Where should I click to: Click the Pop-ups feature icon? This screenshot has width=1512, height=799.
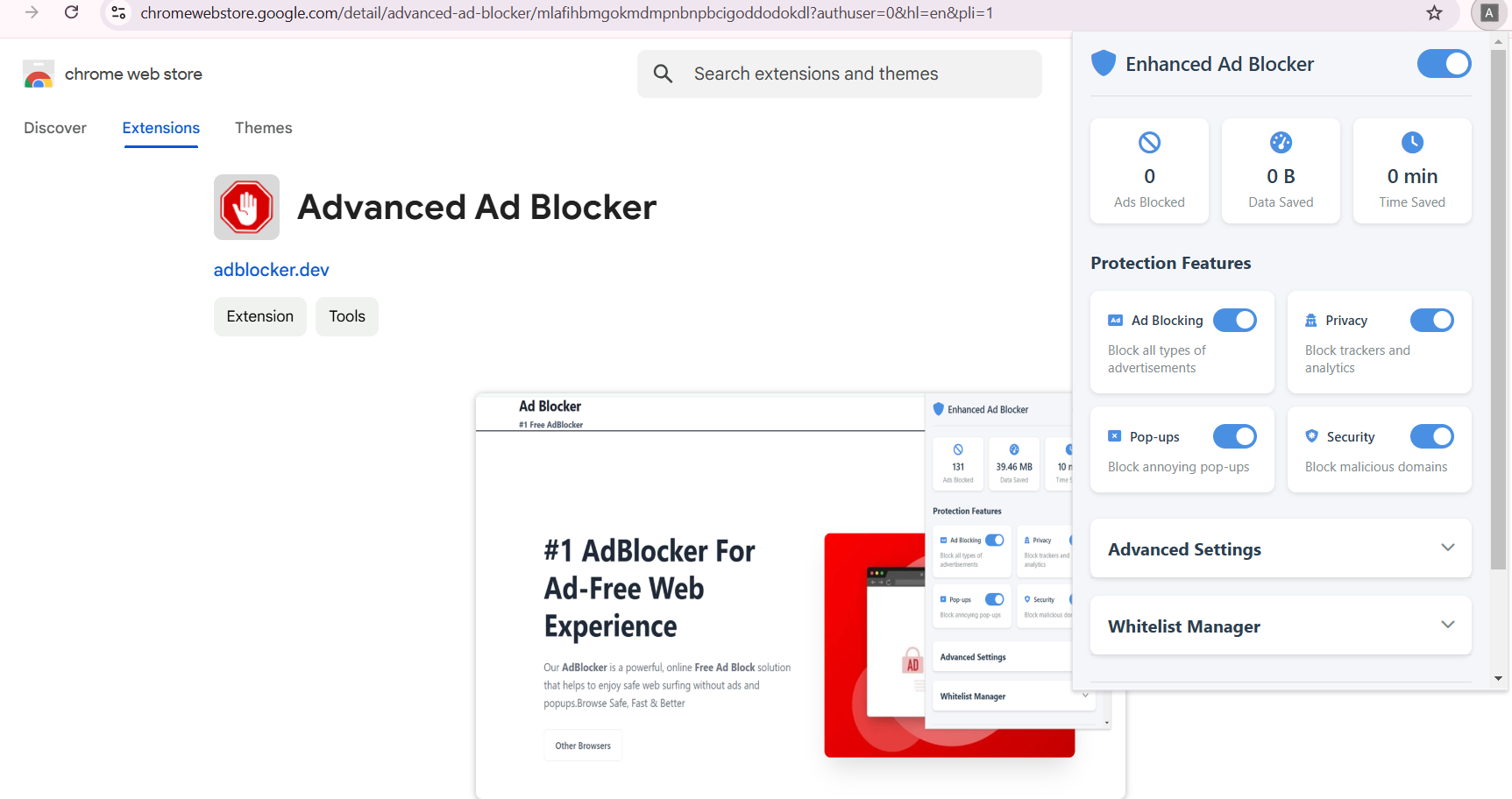[1114, 436]
